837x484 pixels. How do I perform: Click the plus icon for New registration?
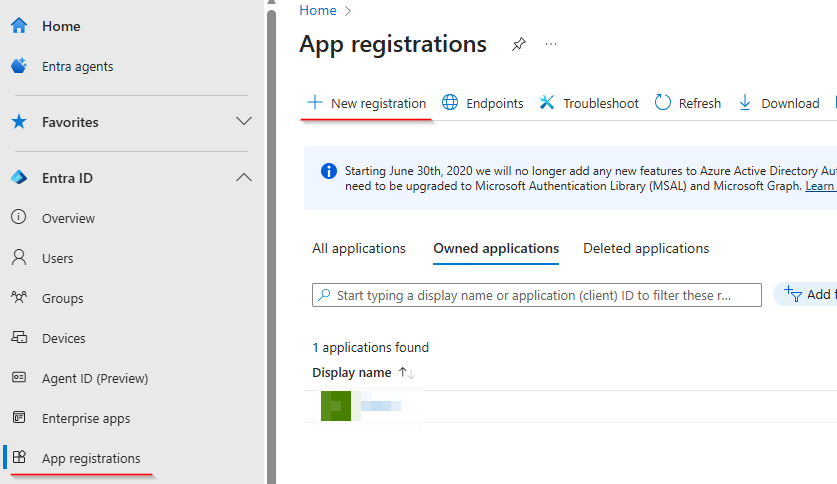pyautogui.click(x=315, y=102)
